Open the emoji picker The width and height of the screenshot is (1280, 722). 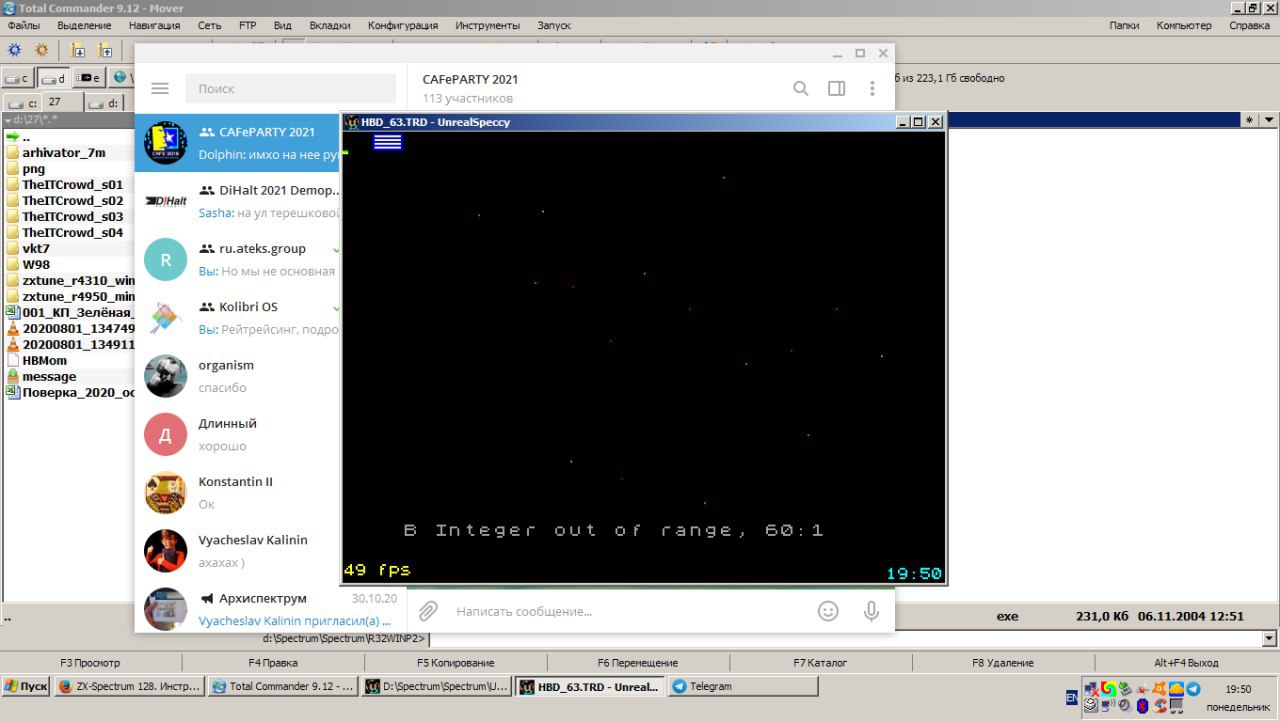coord(828,610)
